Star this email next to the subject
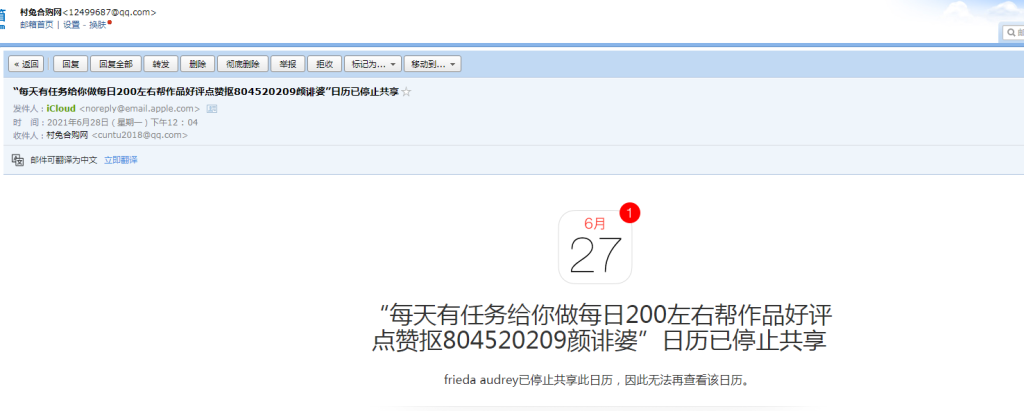Screen dimensions: 1024x411 [406, 92]
